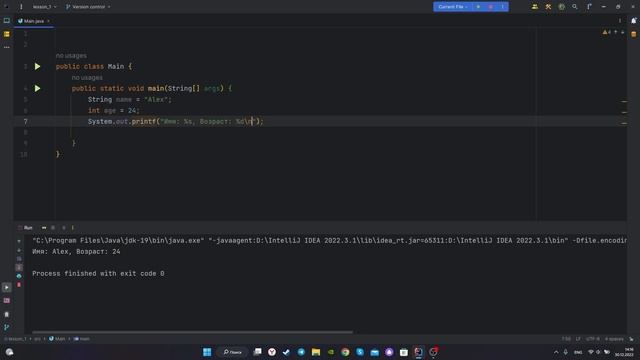The width and height of the screenshot is (640, 360).
Task: Open the main hamburger menu icon
Action: pos(21,7)
